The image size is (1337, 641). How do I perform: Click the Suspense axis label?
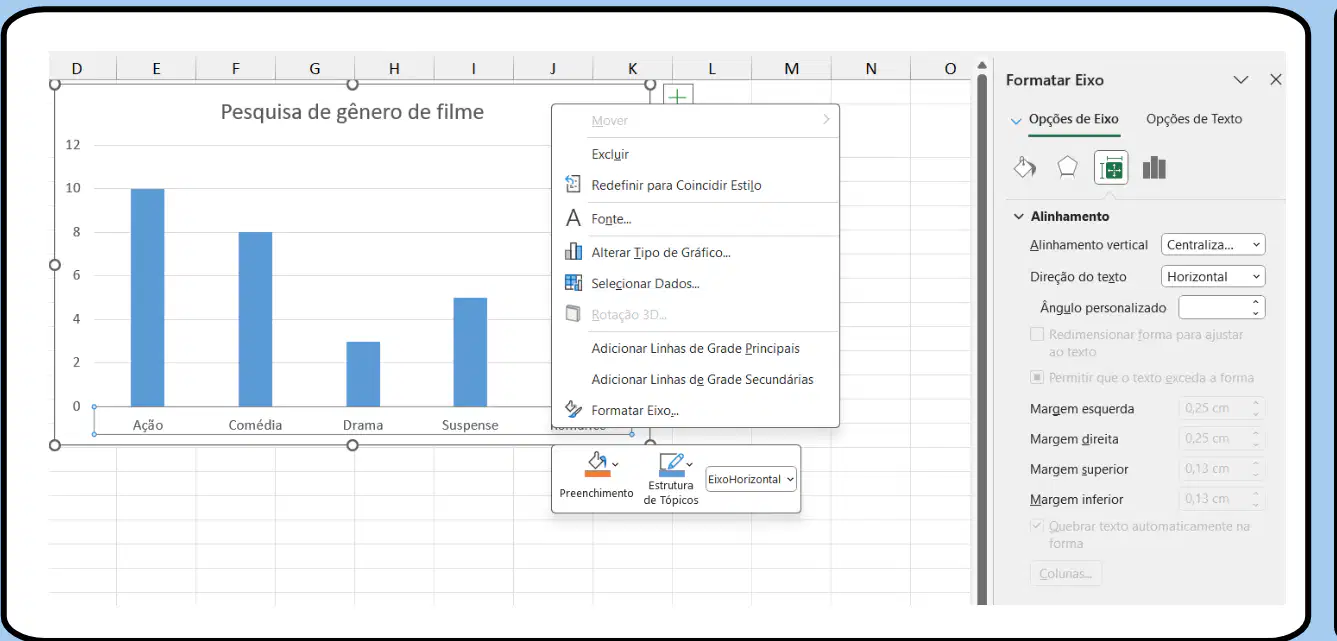(470, 425)
